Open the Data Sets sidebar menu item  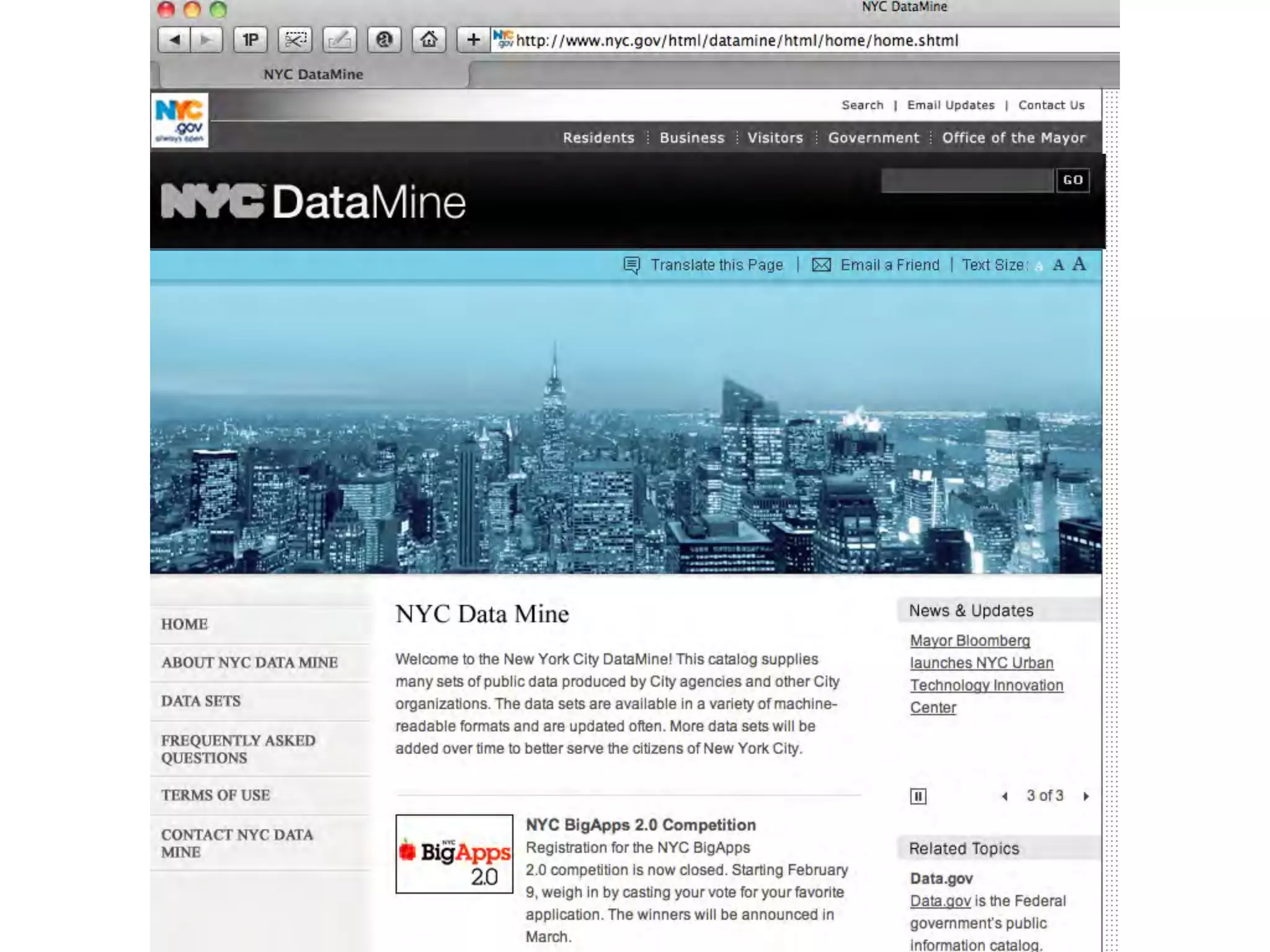click(x=201, y=701)
